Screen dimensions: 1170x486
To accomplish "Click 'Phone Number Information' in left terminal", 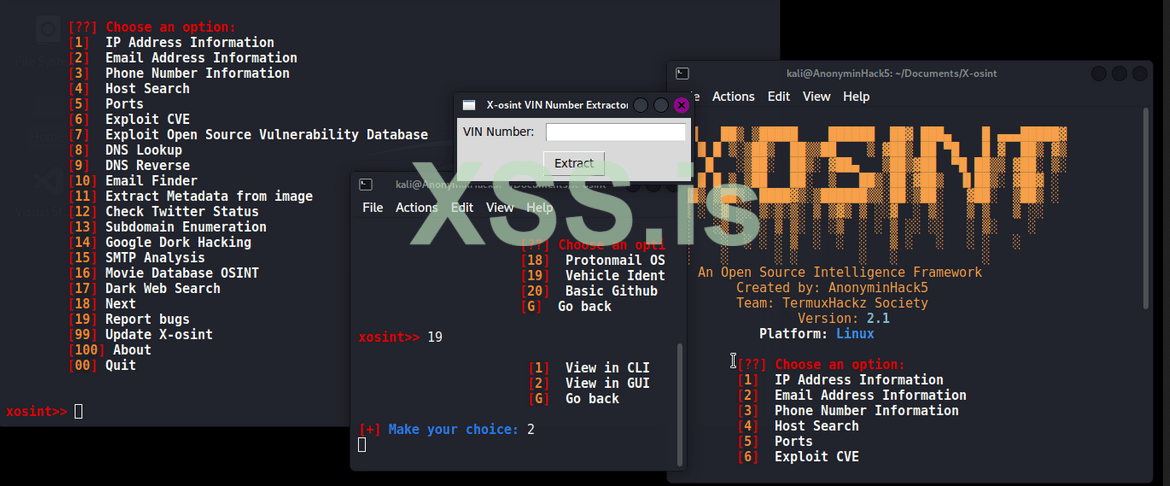I will pos(197,73).
